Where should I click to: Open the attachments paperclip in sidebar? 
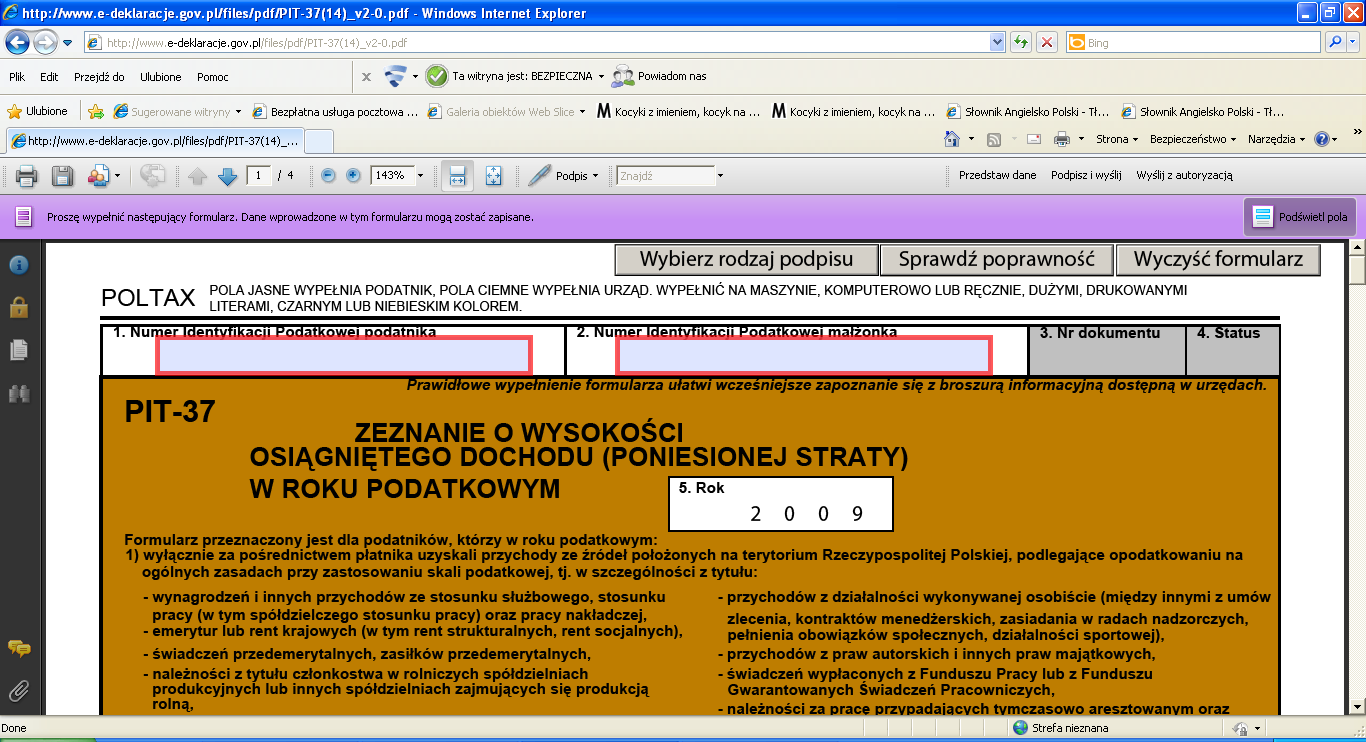18,690
